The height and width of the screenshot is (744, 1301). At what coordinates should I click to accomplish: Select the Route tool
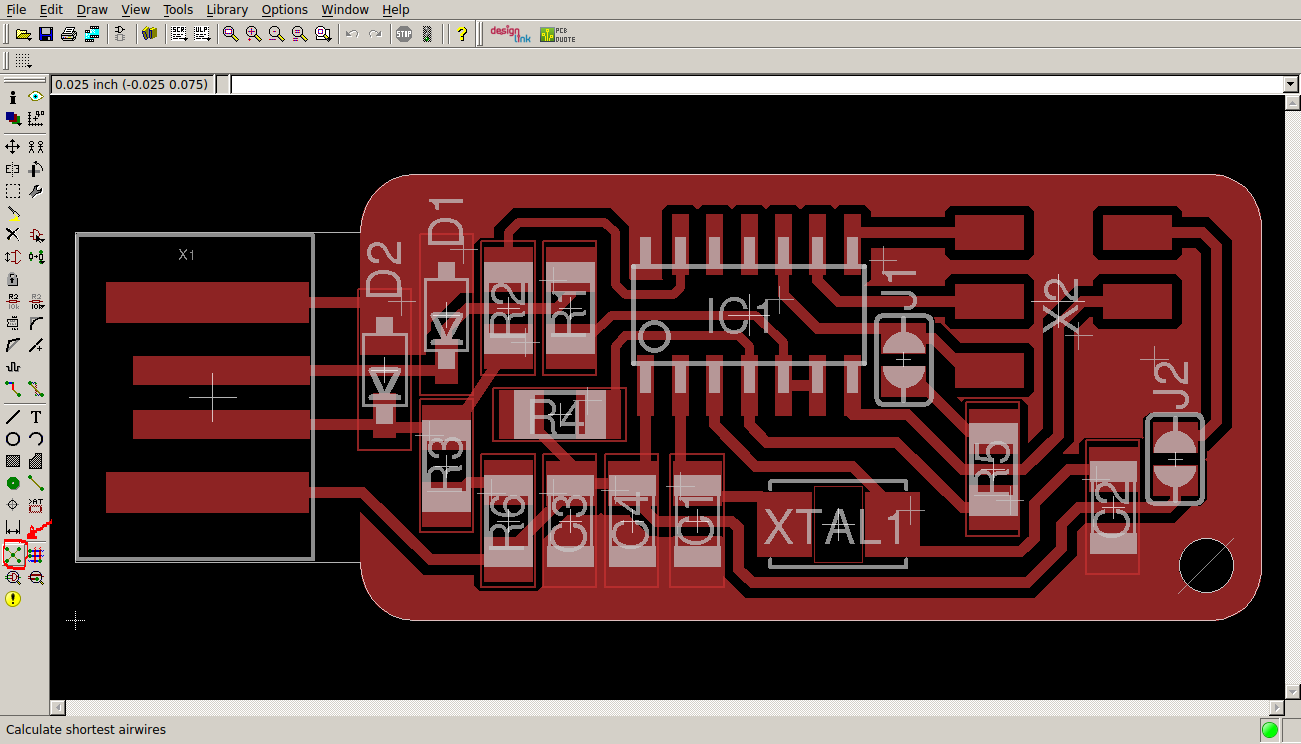[x=13, y=389]
